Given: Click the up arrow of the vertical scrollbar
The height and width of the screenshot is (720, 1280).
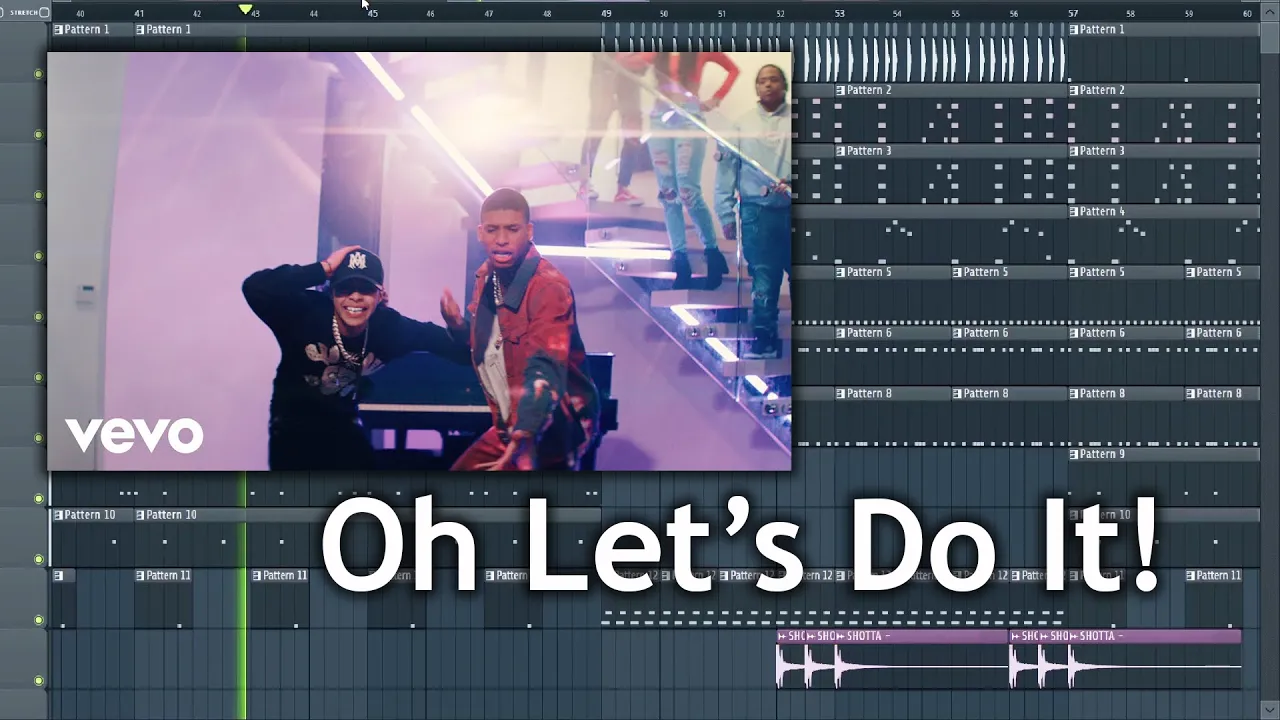Looking at the screenshot, I should (1270, 11).
